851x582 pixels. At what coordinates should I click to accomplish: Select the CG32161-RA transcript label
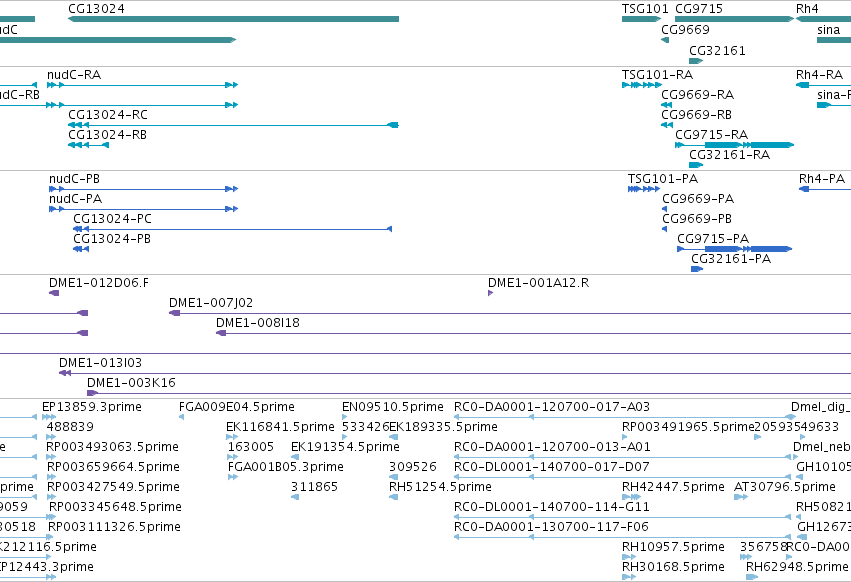[729, 155]
